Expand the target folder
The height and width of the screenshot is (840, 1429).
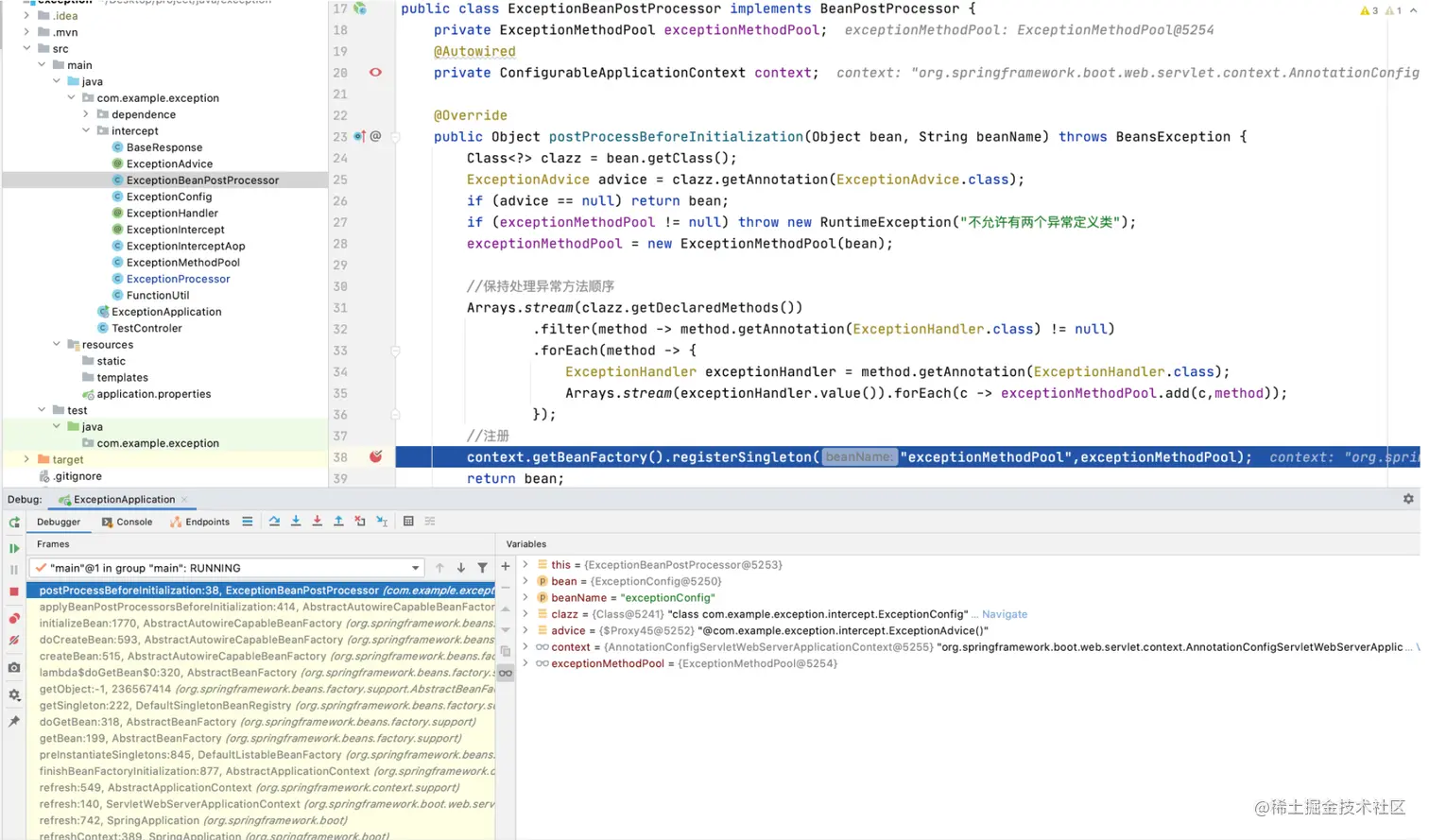click(x=26, y=459)
